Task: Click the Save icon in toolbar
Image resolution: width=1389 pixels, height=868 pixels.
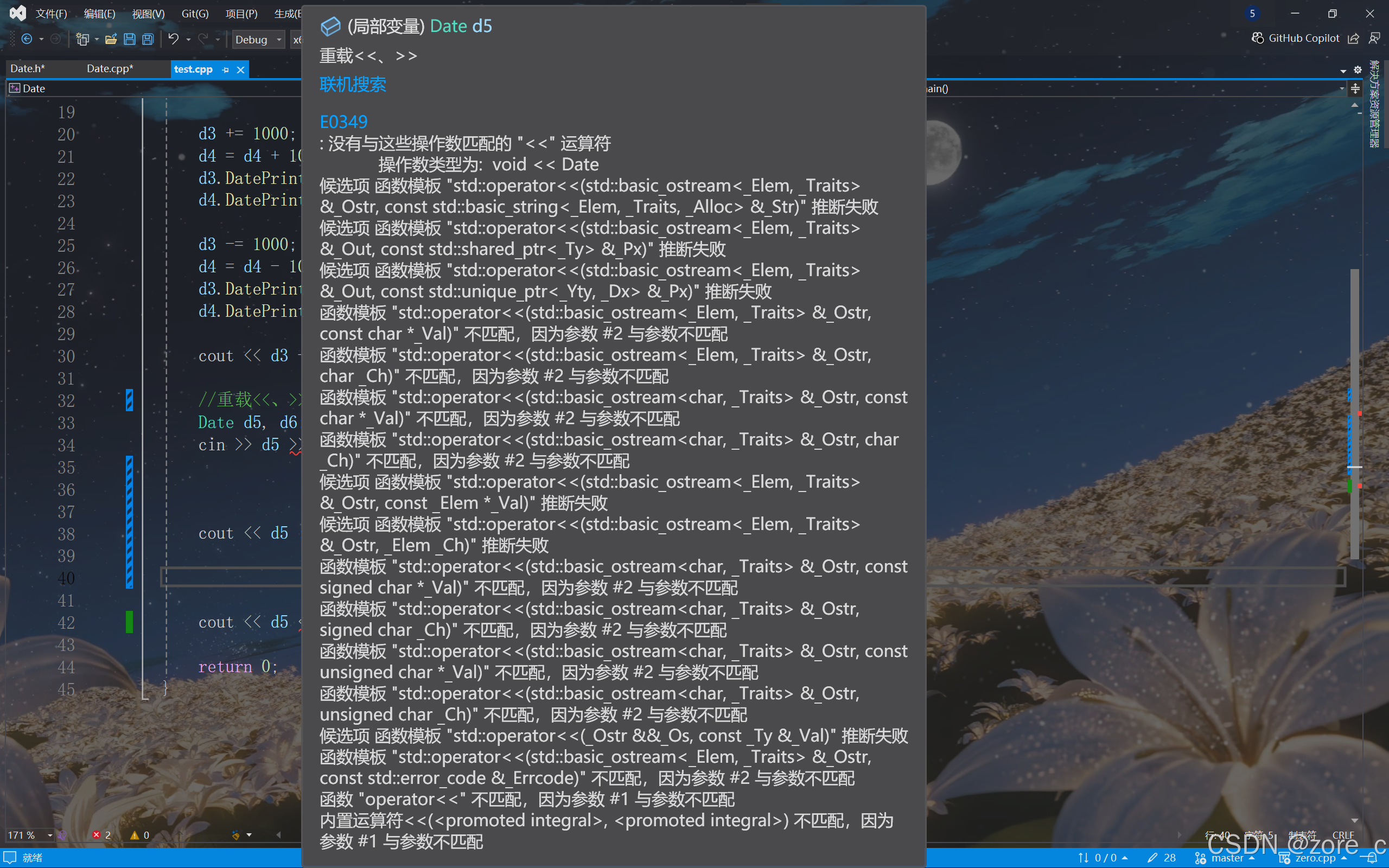Action: coord(130,39)
